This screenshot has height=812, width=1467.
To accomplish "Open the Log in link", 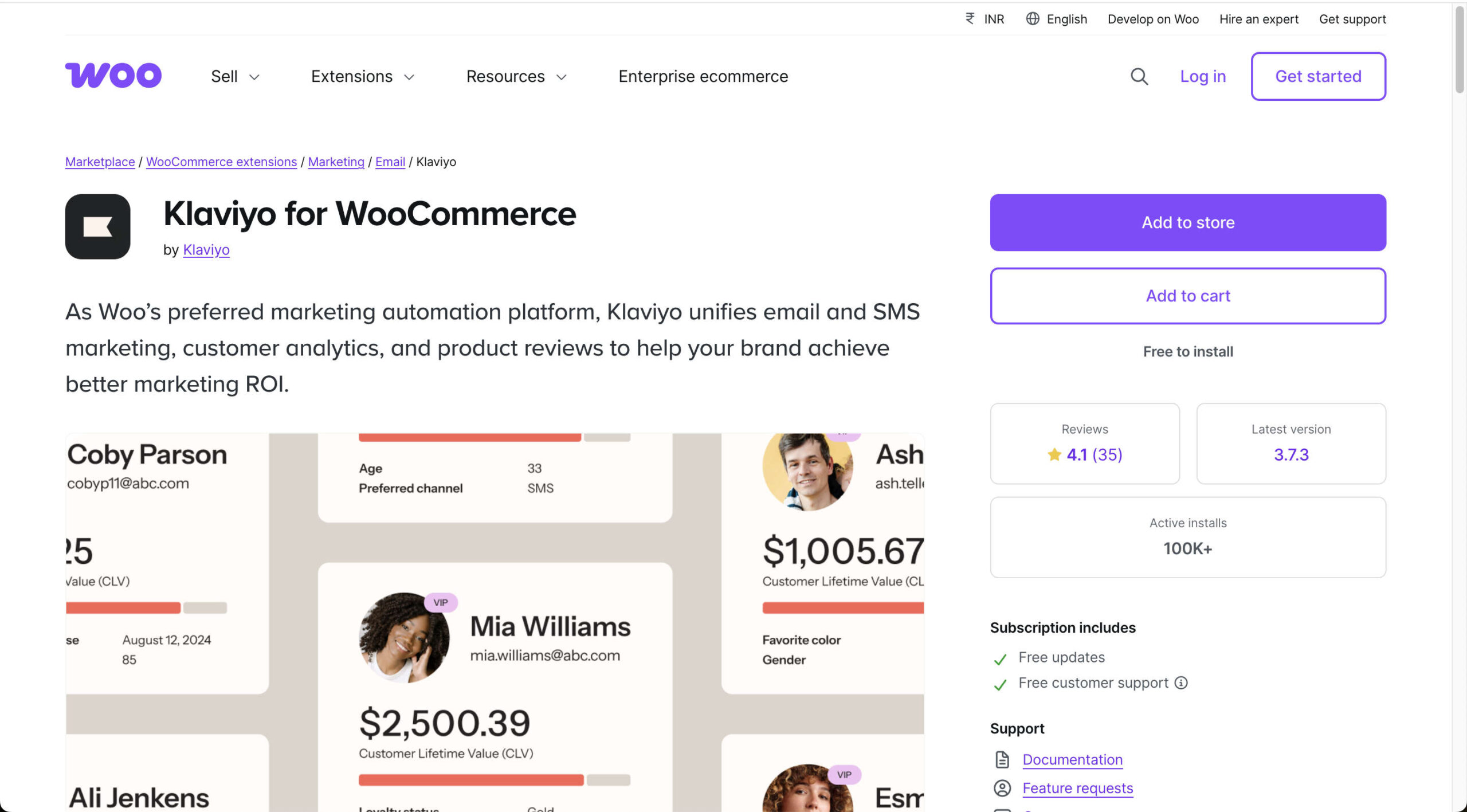I will tap(1203, 76).
